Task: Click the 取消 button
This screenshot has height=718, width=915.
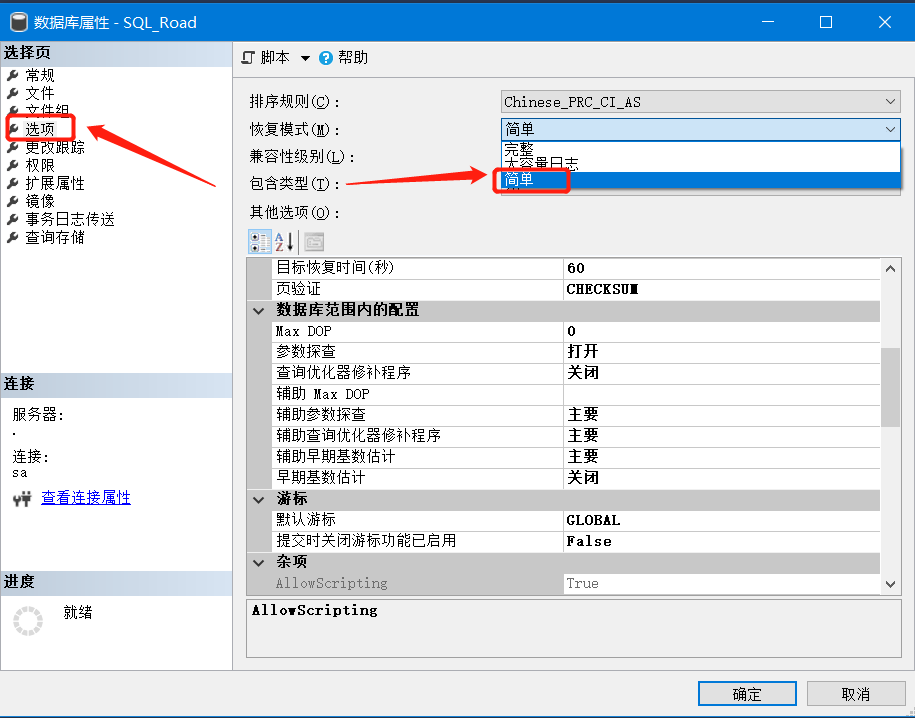Action: pos(855,694)
